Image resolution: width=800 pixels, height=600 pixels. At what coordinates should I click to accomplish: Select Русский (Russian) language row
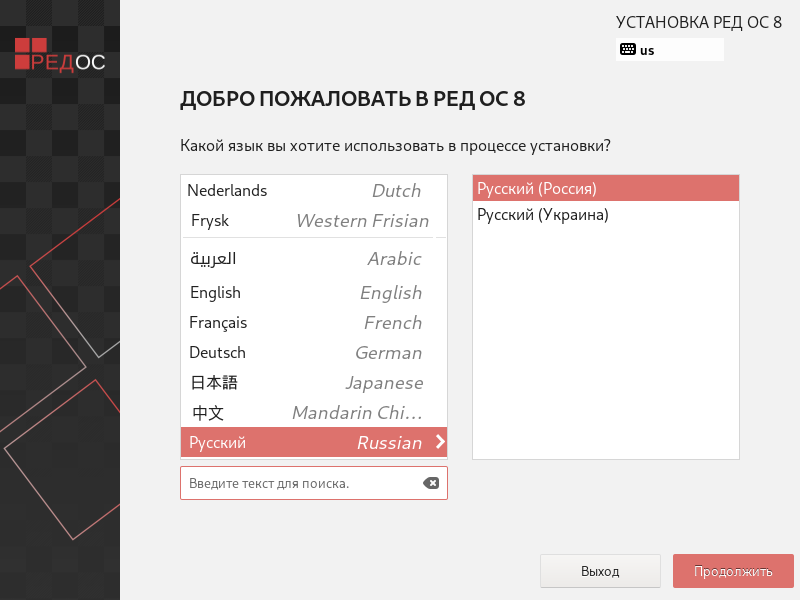click(314, 442)
